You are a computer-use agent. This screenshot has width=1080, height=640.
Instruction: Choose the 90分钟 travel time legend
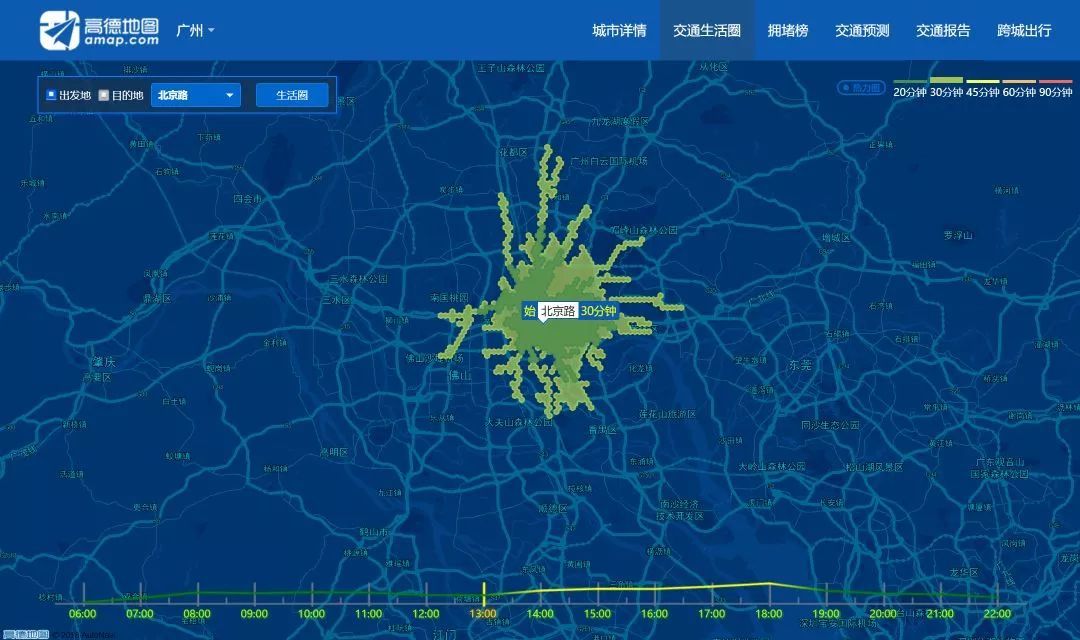1055,81
